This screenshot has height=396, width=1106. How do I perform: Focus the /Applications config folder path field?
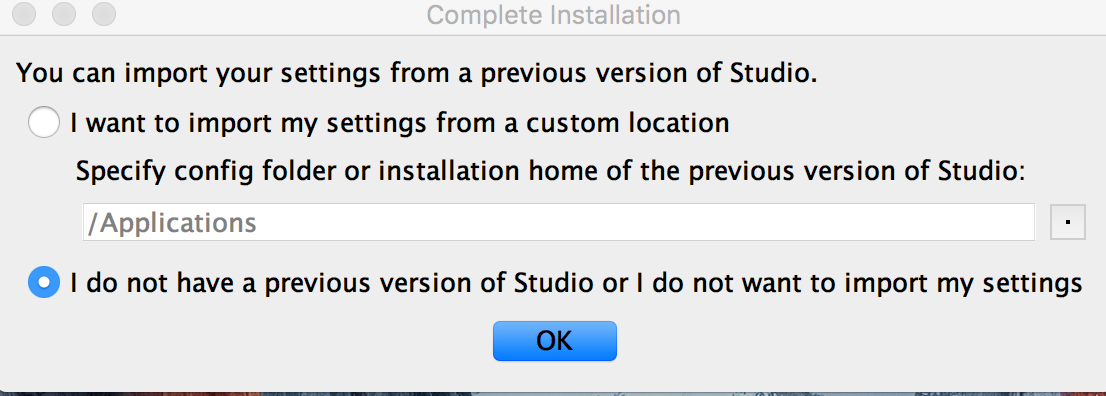559,222
